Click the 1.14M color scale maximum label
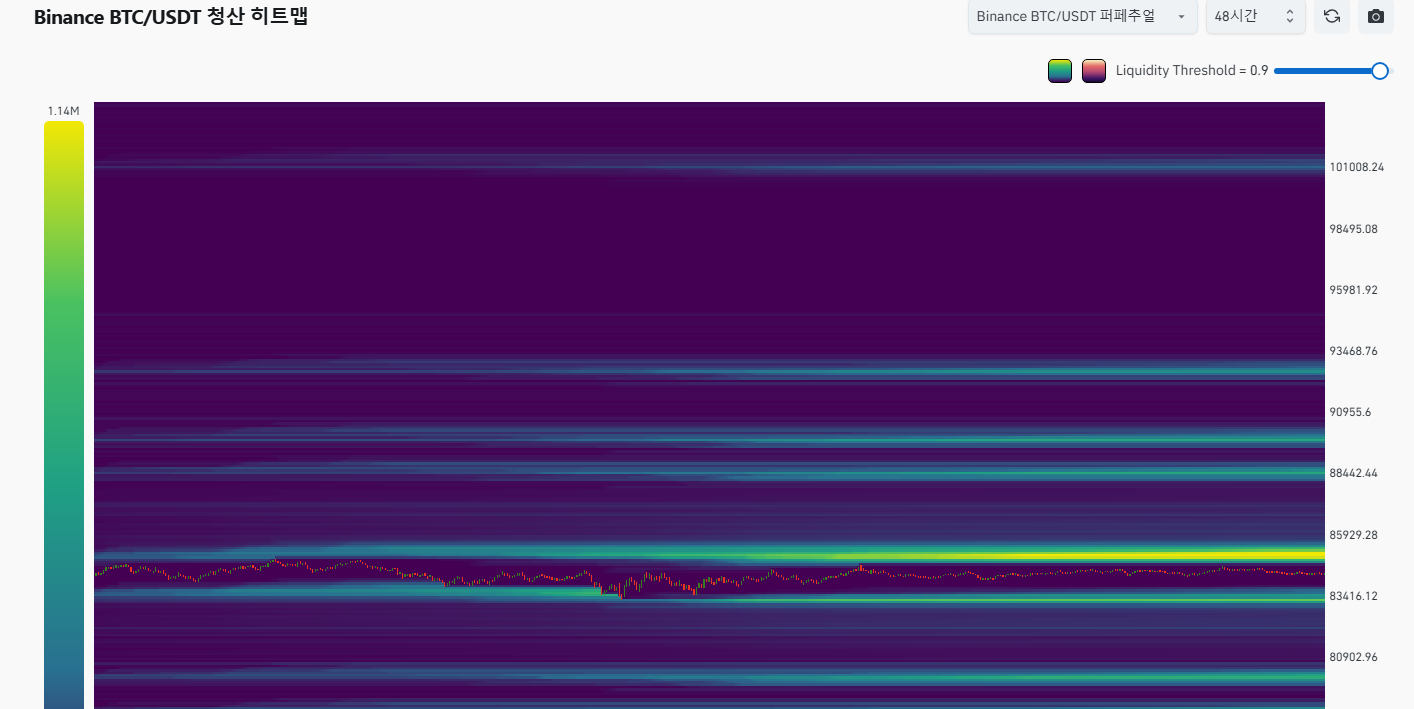Viewport: 1414px width, 709px height. point(63,111)
